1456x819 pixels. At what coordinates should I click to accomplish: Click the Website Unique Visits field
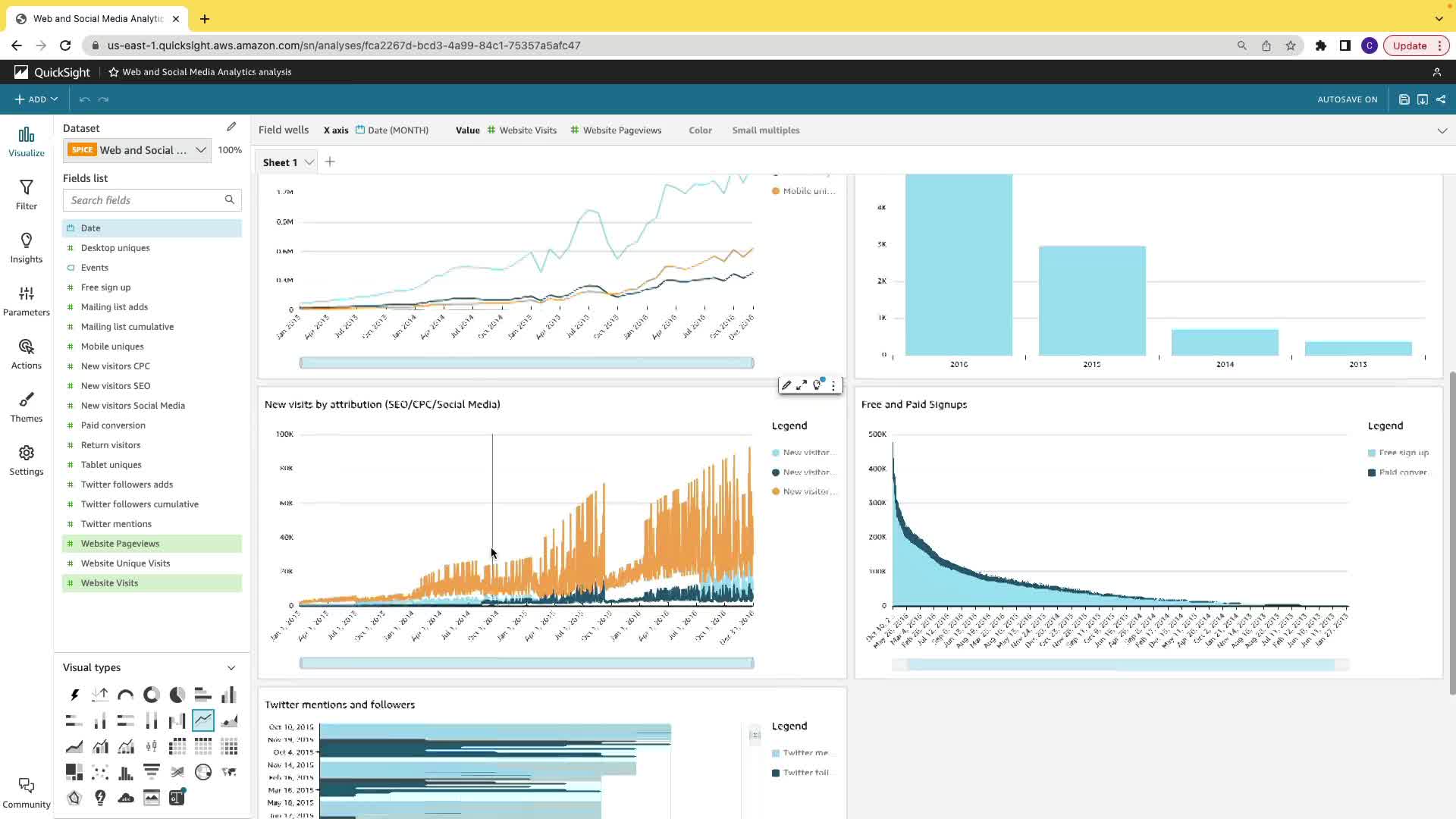(x=125, y=563)
